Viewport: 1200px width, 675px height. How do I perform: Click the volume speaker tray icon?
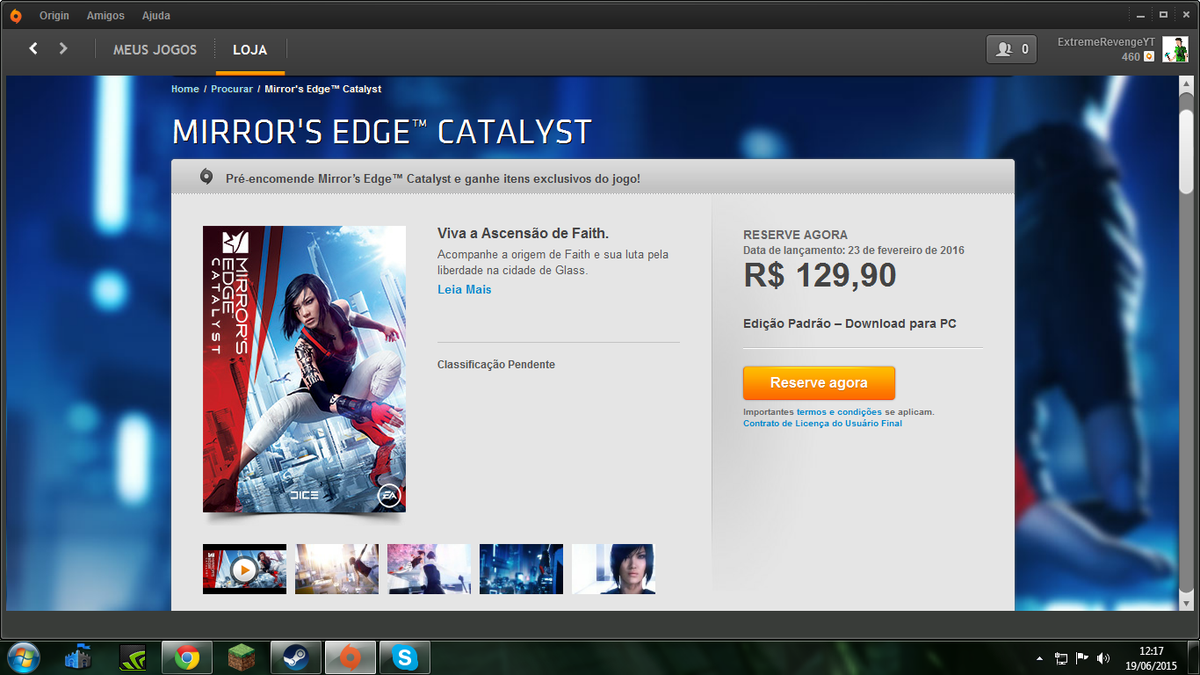1103,658
